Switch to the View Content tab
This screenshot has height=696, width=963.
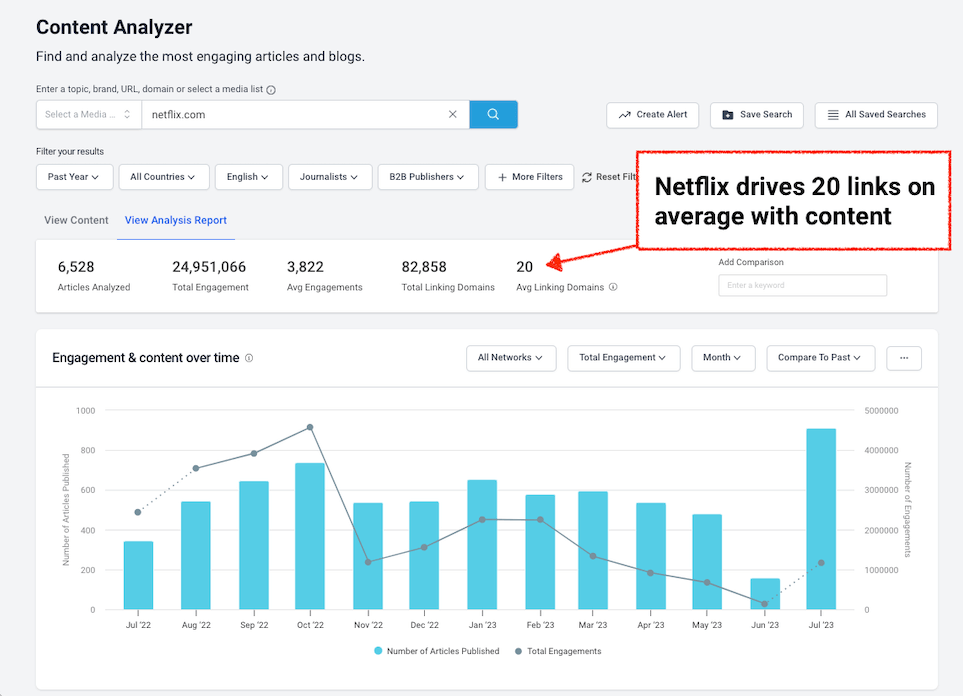pyautogui.click(x=76, y=220)
